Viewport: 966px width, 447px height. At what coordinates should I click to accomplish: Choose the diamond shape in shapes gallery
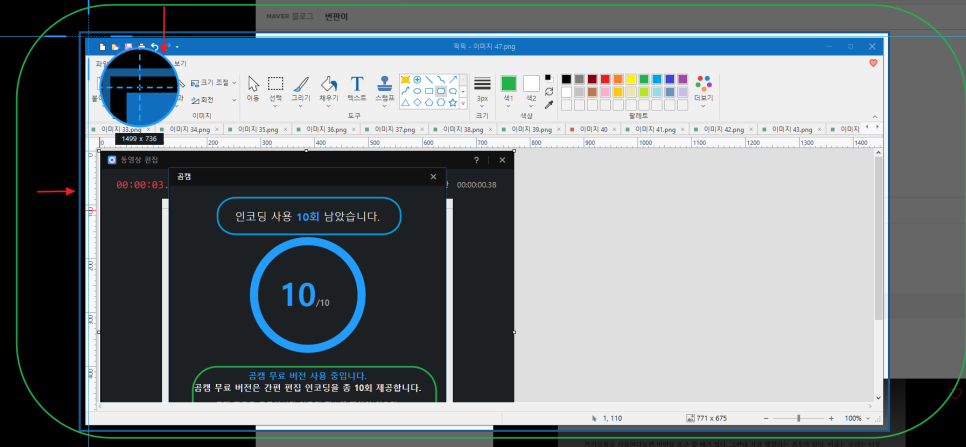coord(417,102)
